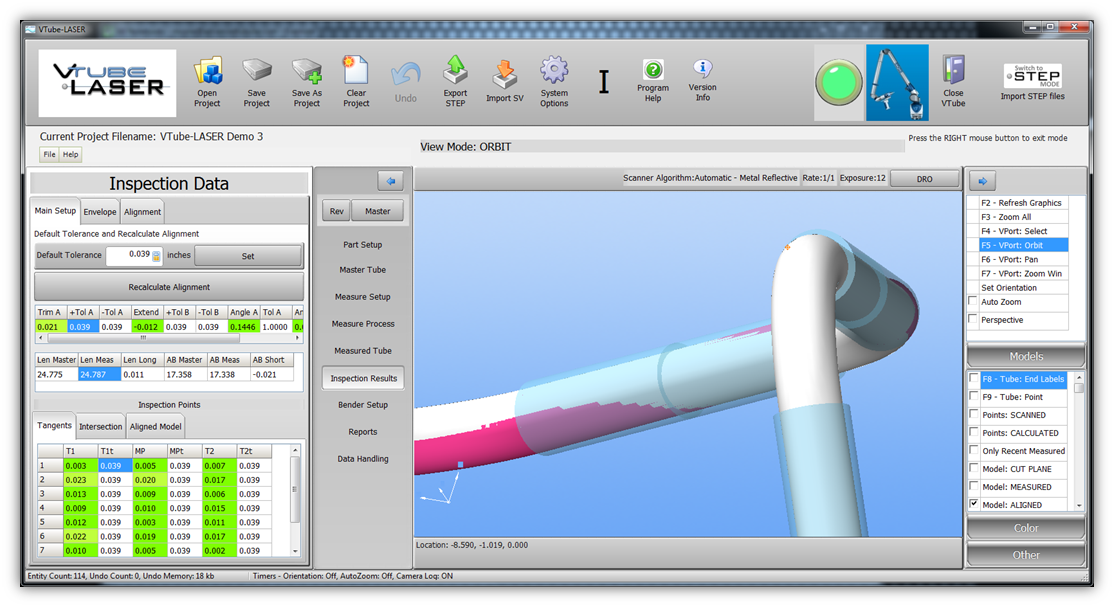Open the Intersection tab
Screen dimensions: 1114x607
[100, 426]
